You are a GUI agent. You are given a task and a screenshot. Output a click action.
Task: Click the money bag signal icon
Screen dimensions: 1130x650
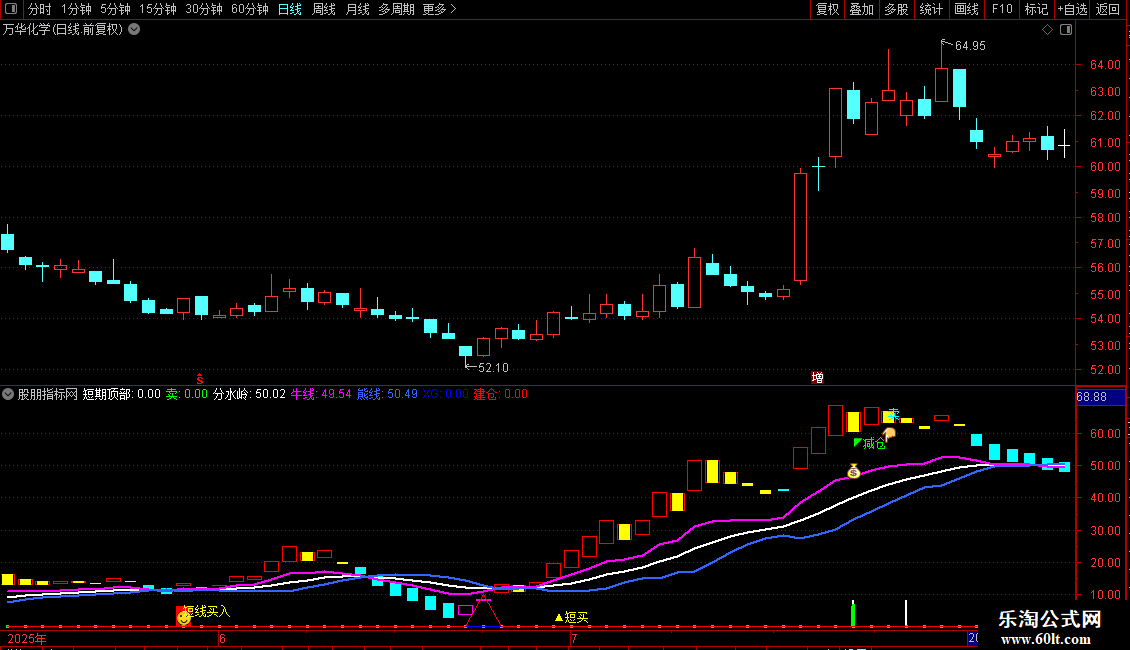tap(853, 471)
